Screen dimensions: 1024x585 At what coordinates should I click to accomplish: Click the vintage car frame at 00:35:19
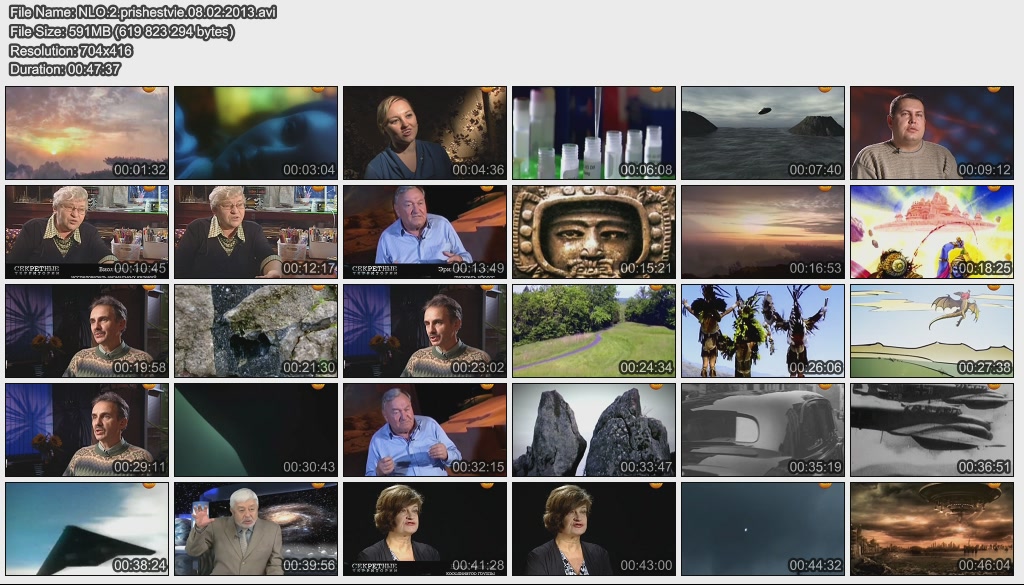click(x=762, y=430)
